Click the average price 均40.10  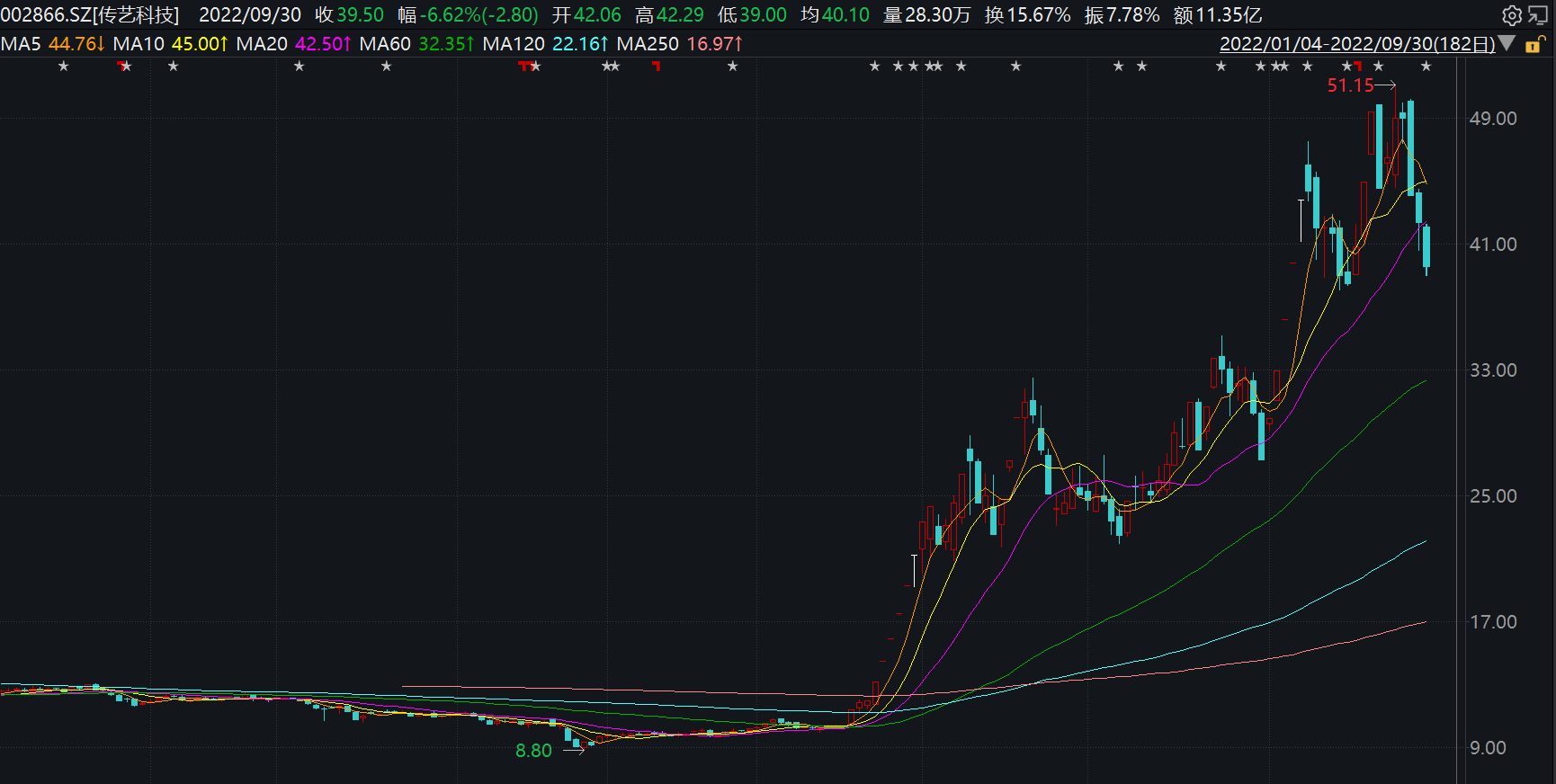point(835,15)
